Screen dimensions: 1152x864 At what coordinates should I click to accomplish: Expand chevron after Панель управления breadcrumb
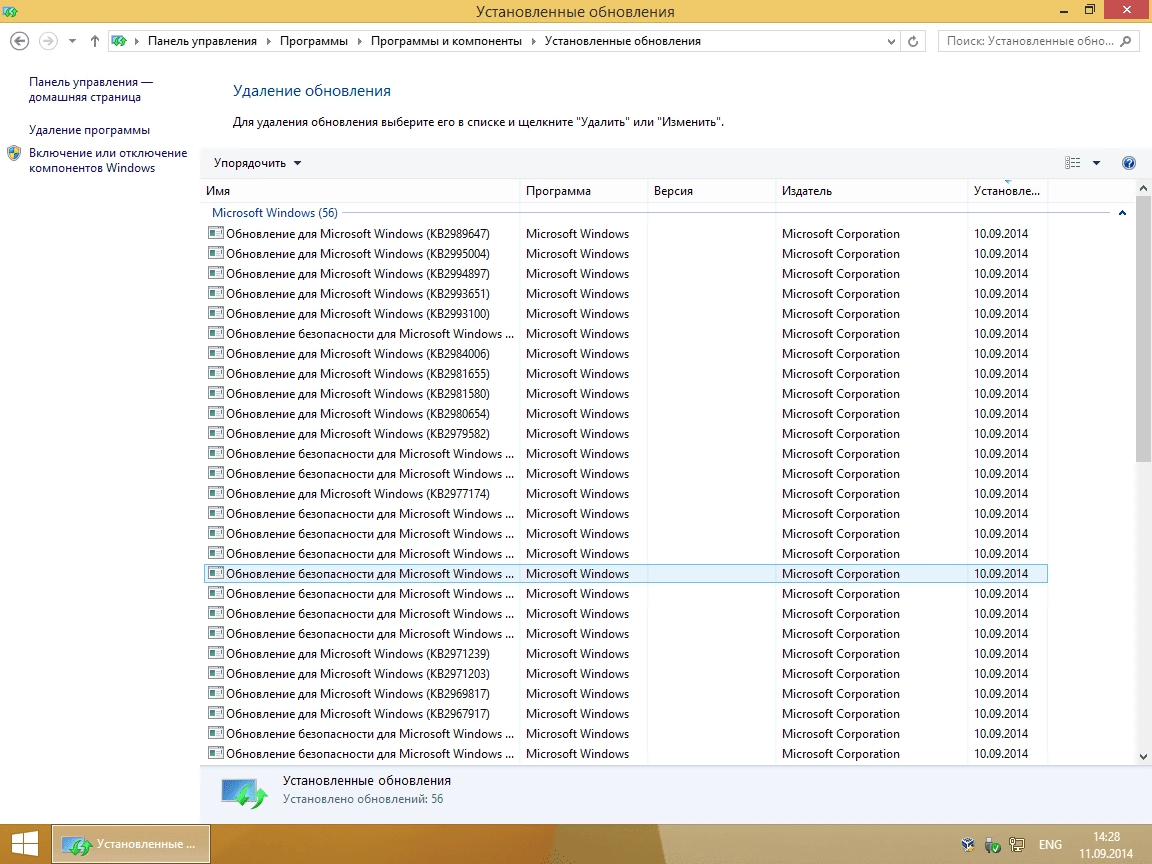tap(268, 41)
